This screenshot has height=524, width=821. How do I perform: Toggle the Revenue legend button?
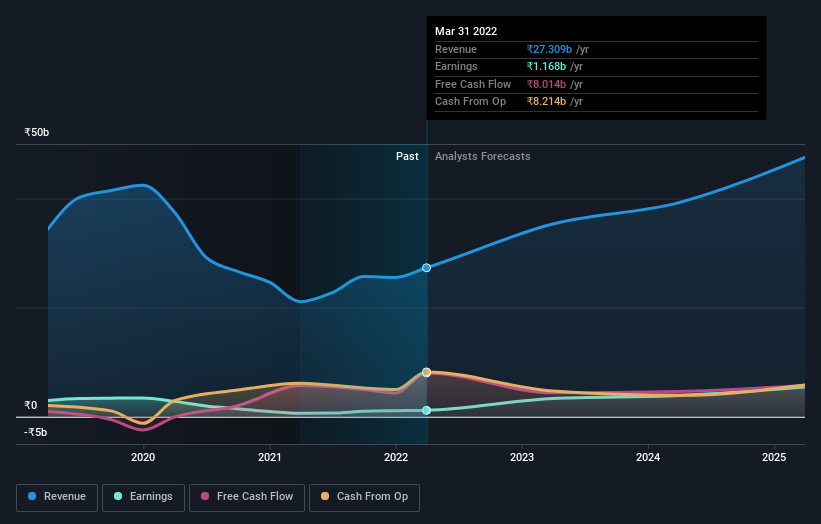(57, 497)
